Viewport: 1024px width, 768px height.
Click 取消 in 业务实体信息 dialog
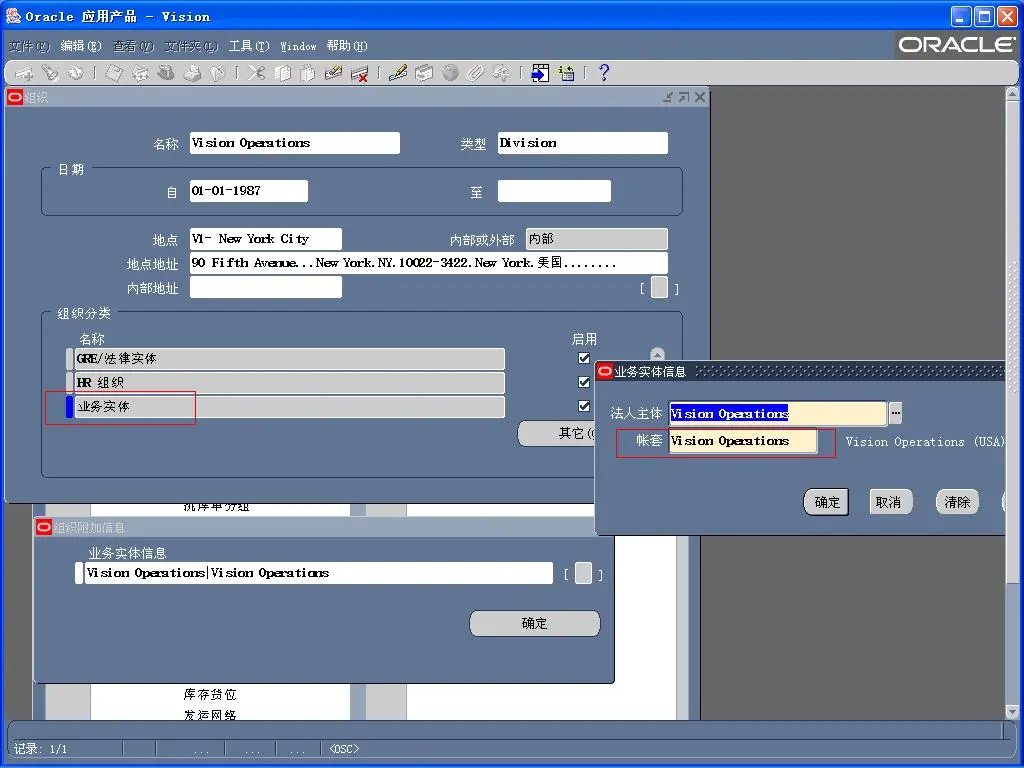pos(888,502)
